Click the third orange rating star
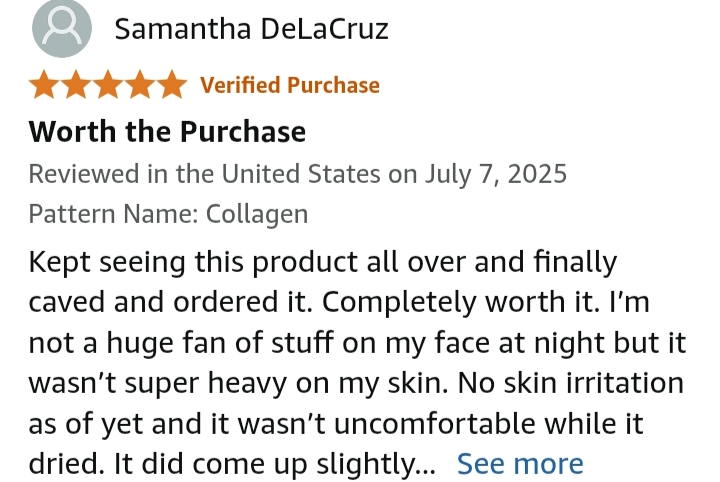 (x=108, y=84)
